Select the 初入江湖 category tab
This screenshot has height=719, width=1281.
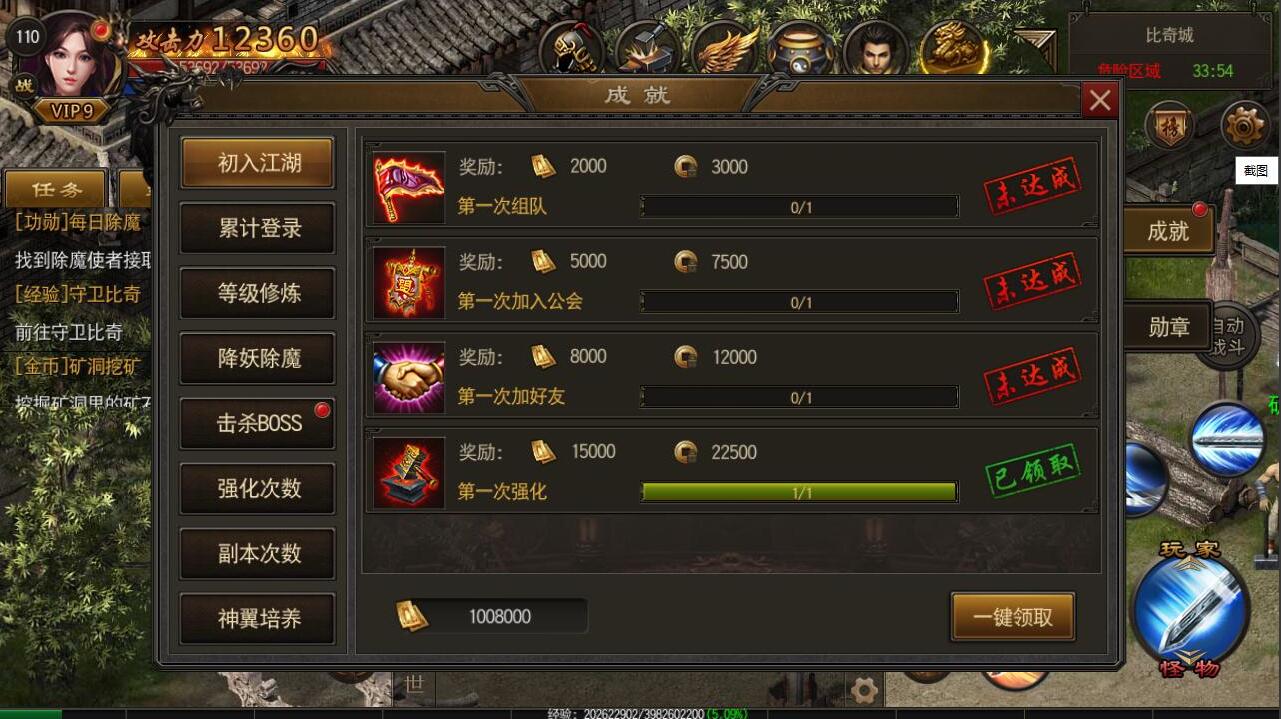(x=259, y=163)
